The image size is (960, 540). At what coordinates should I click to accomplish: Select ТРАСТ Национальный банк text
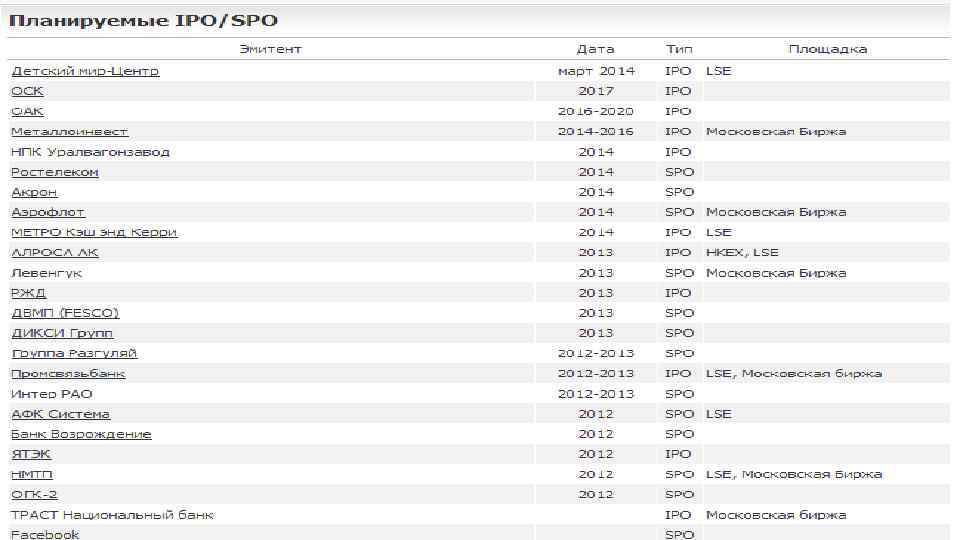click(x=113, y=516)
